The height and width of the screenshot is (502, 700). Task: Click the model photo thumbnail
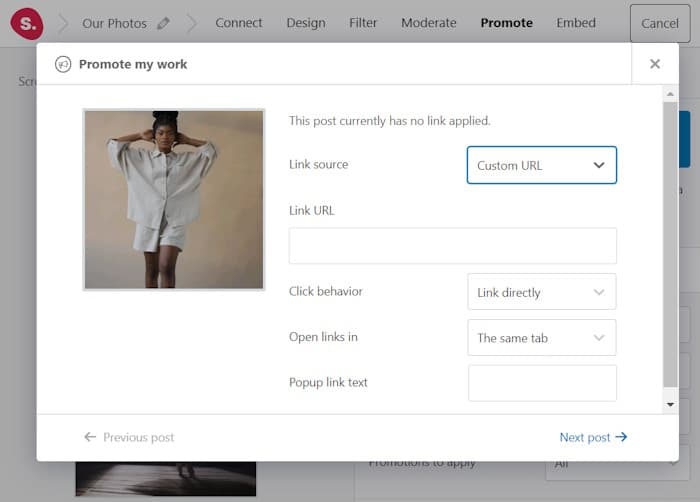point(174,199)
